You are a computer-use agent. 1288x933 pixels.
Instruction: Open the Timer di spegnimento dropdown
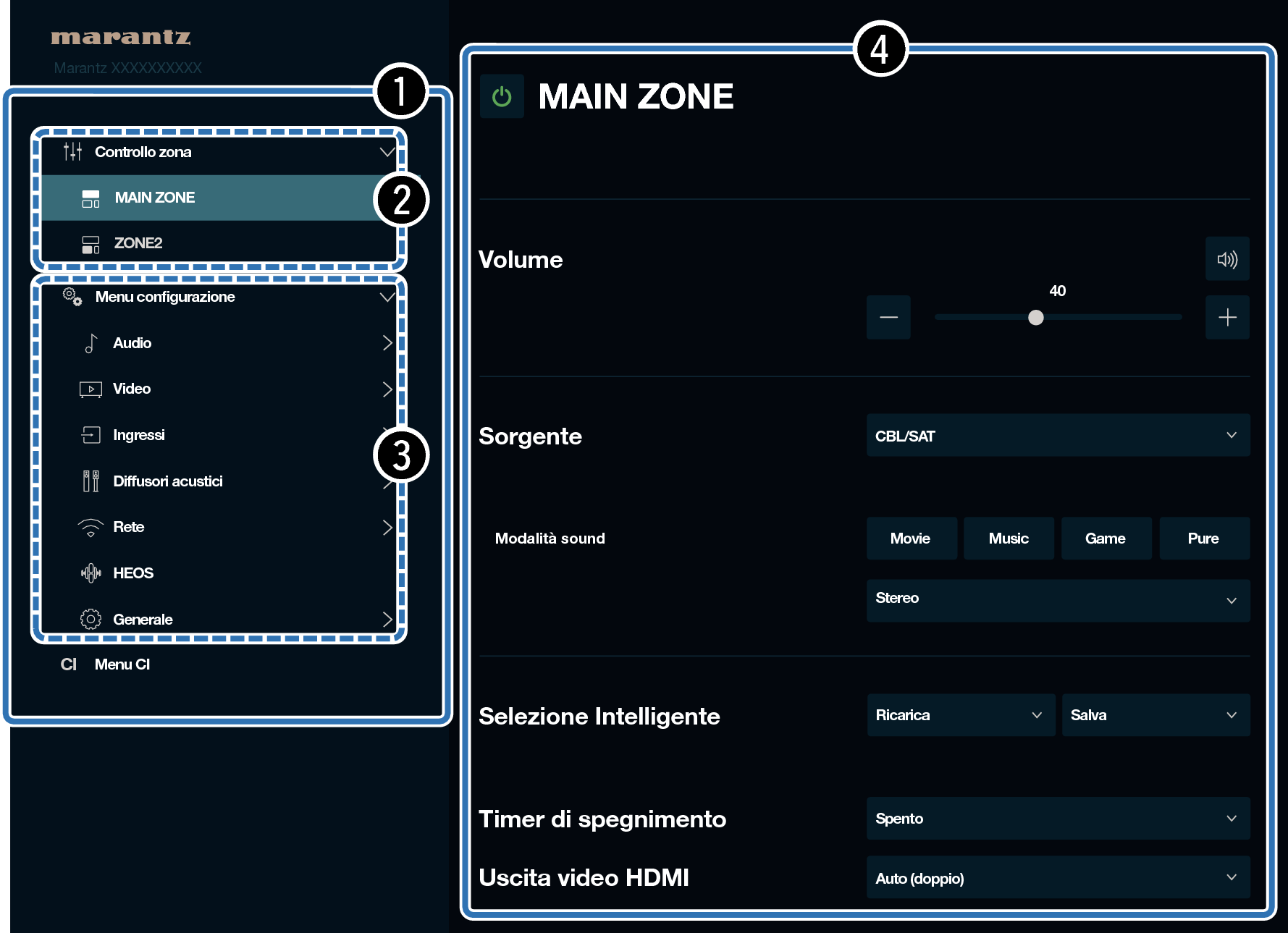tap(1058, 819)
